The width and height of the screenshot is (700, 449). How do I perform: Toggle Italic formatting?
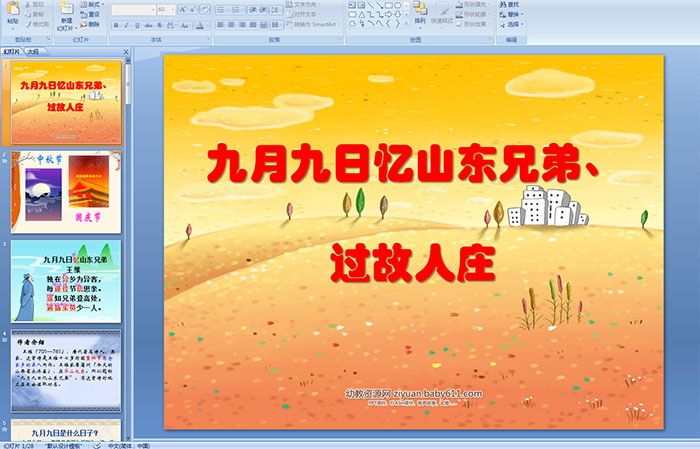click(127, 25)
